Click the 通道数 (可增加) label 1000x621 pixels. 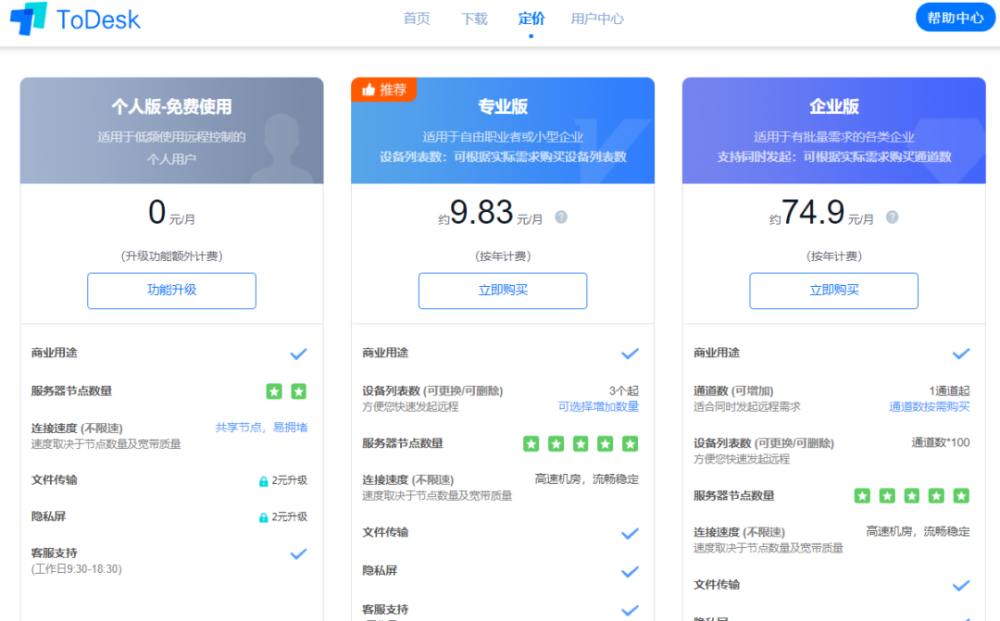tap(733, 391)
